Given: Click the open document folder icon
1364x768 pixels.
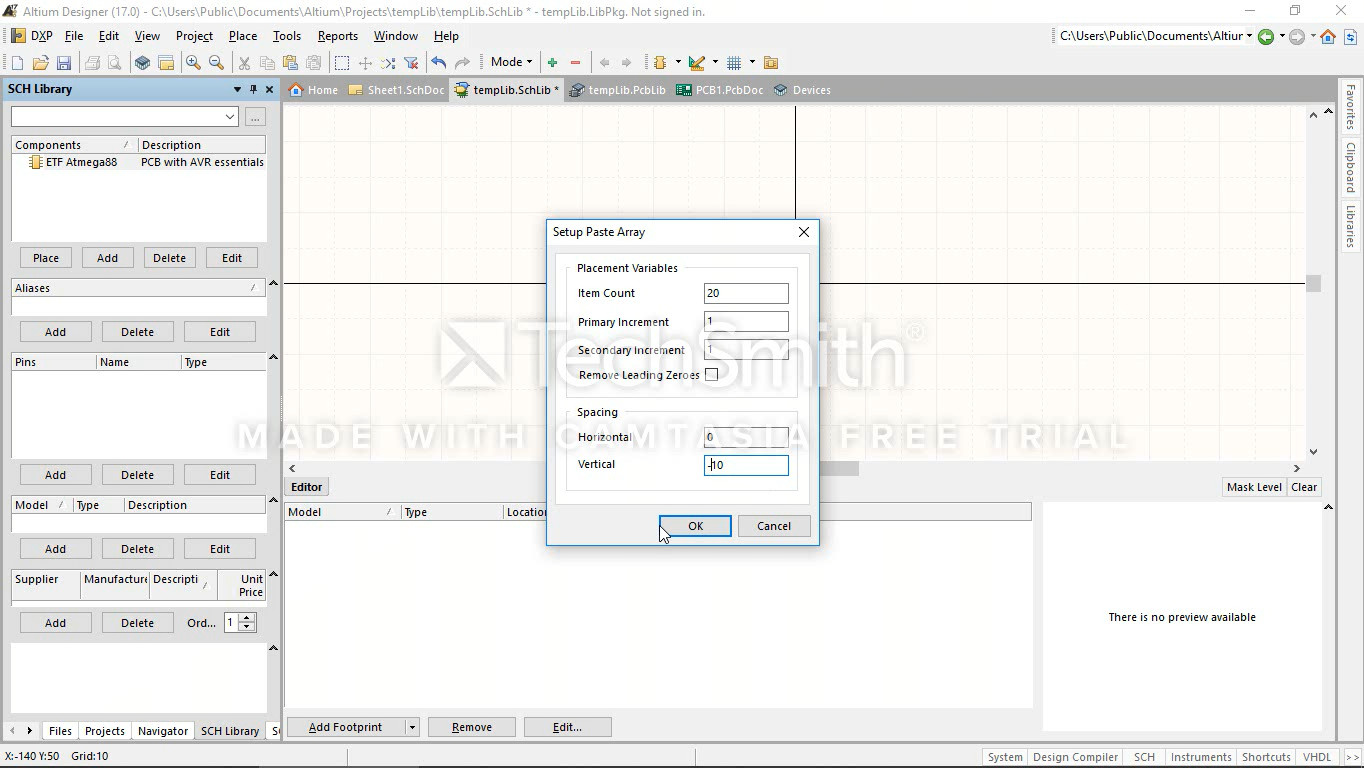Looking at the screenshot, I should pos(40,63).
